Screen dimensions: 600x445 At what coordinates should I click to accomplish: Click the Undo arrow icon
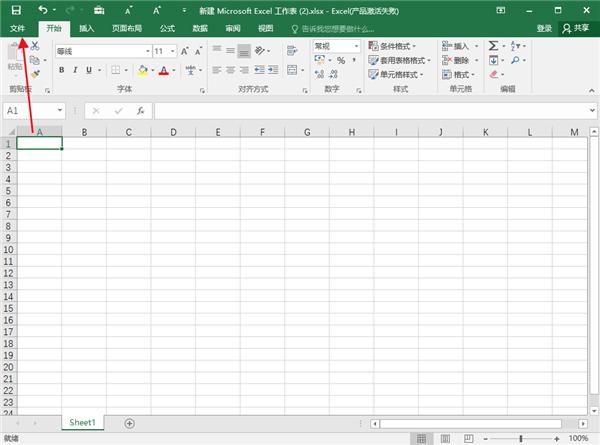[42, 9]
